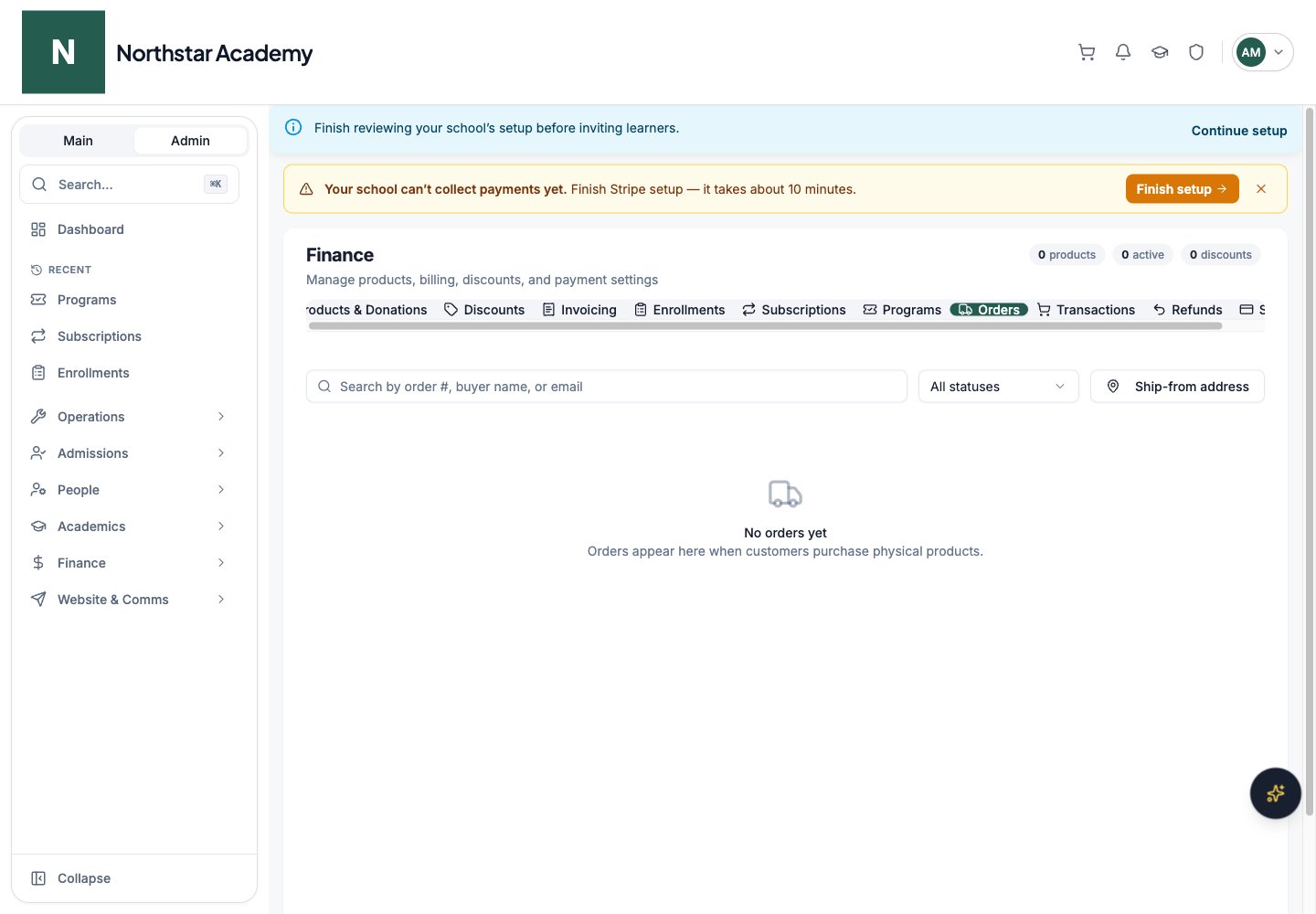Click the Website & Comms paper plane icon
This screenshot has height=914, width=1316.
pyautogui.click(x=38, y=600)
